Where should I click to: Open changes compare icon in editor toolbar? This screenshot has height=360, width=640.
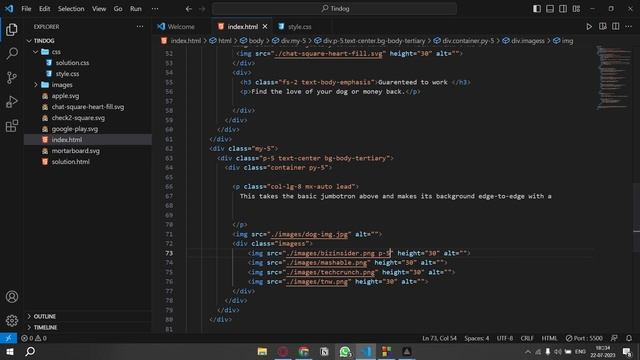tap(602, 27)
